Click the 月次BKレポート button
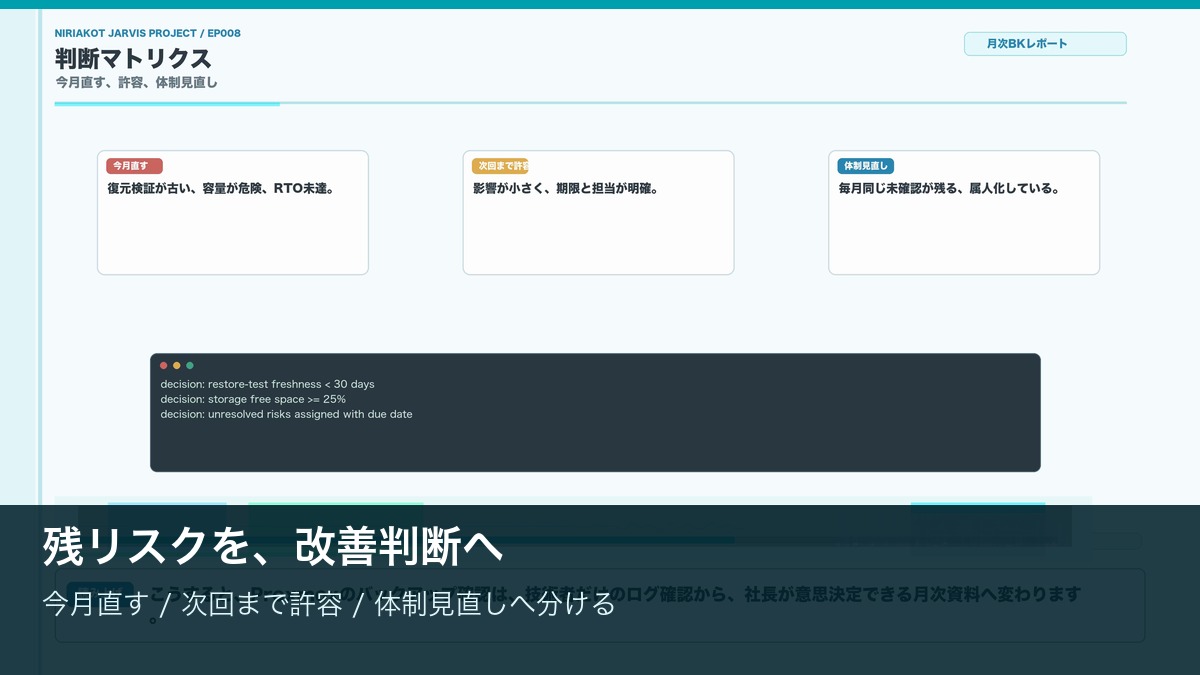This screenshot has height=675, width=1200. (x=1045, y=44)
